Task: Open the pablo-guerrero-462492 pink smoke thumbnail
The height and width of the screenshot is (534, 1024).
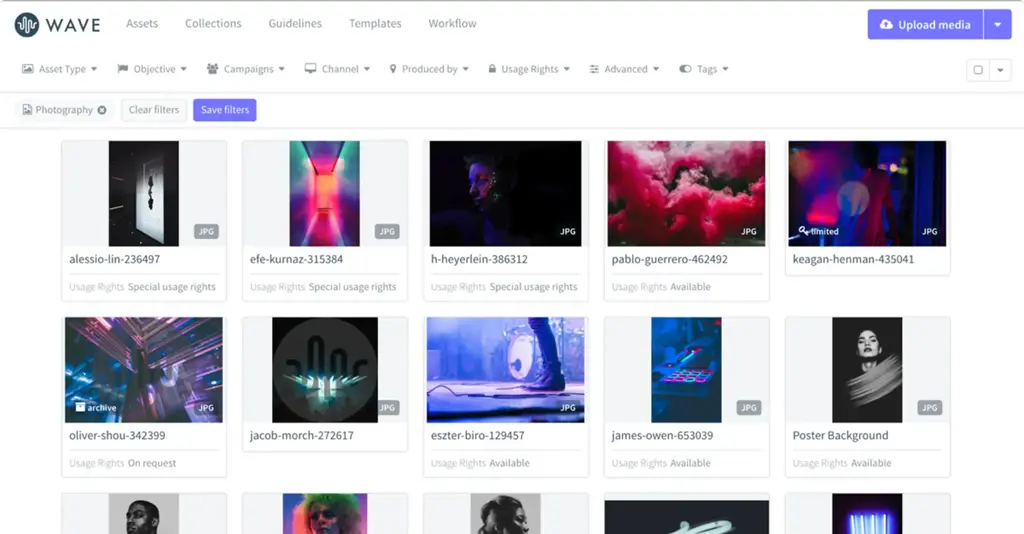Action: 686,194
